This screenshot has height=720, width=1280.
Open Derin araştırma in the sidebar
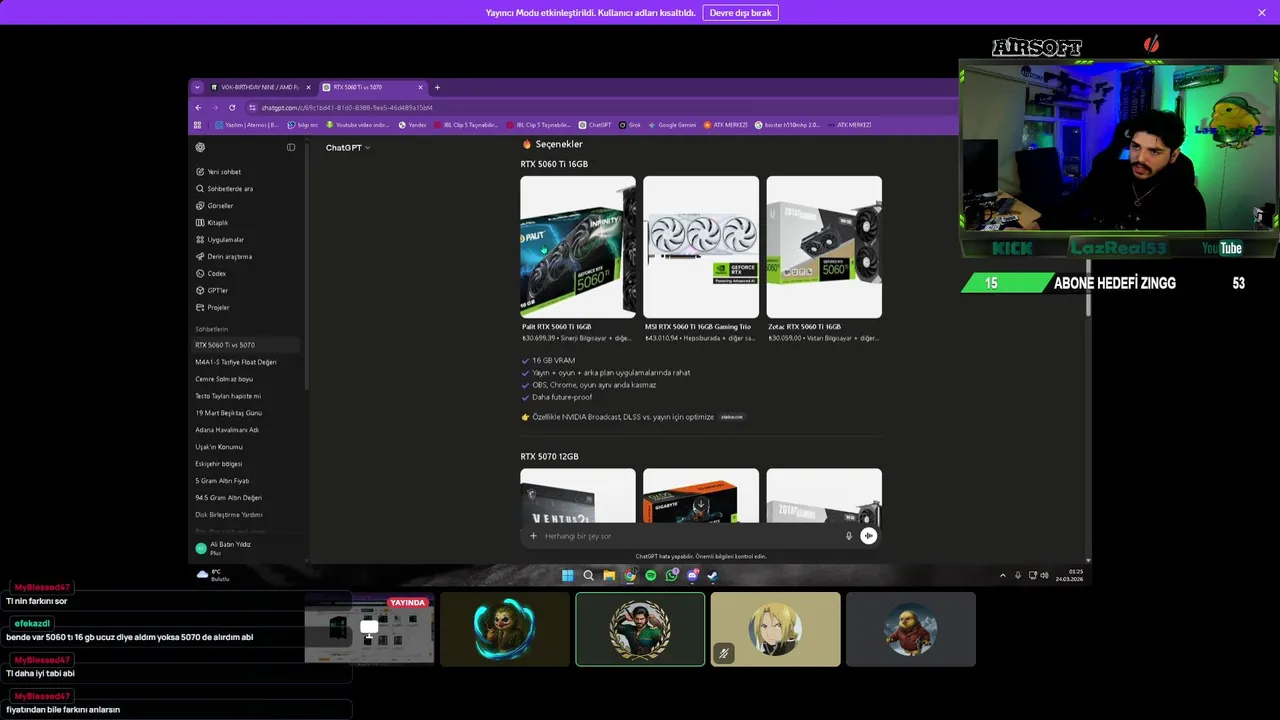246,257
